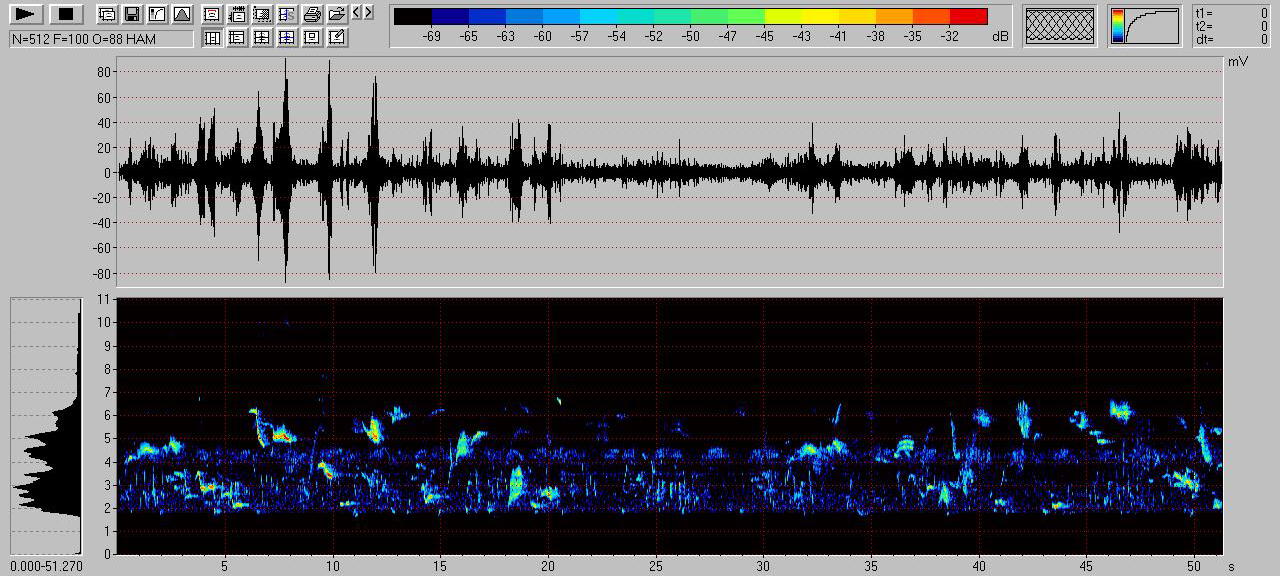Screen dimensions: 1280x576
Task: Click the icon with blue lines and letter S
Action: [x=287, y=14]
